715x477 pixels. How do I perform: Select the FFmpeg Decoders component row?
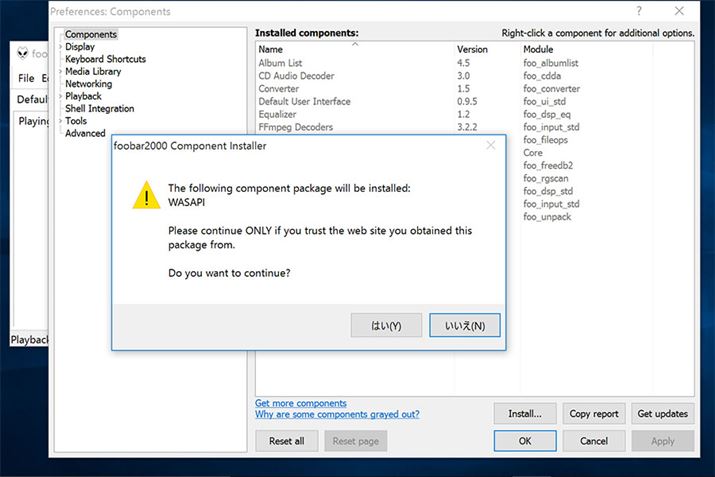[x=474, y=127]
